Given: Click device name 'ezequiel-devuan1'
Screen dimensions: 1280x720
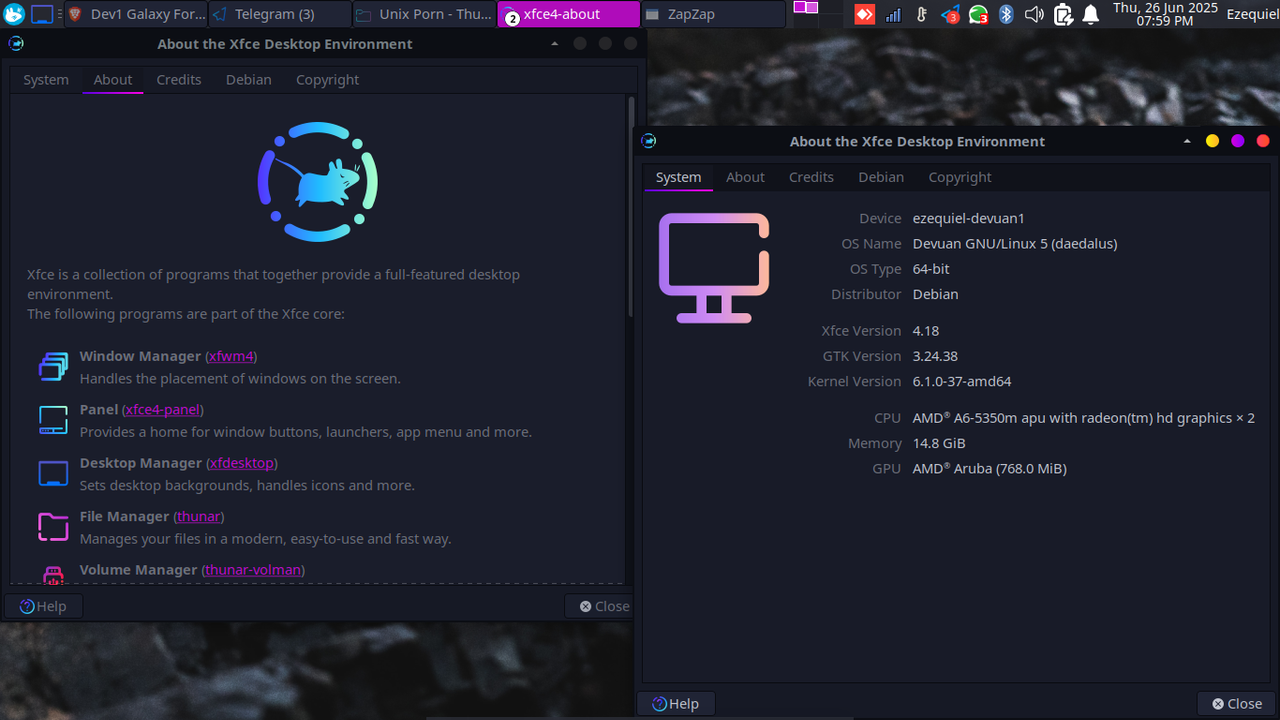Looking at the screenshot, I should coord(969,218).
